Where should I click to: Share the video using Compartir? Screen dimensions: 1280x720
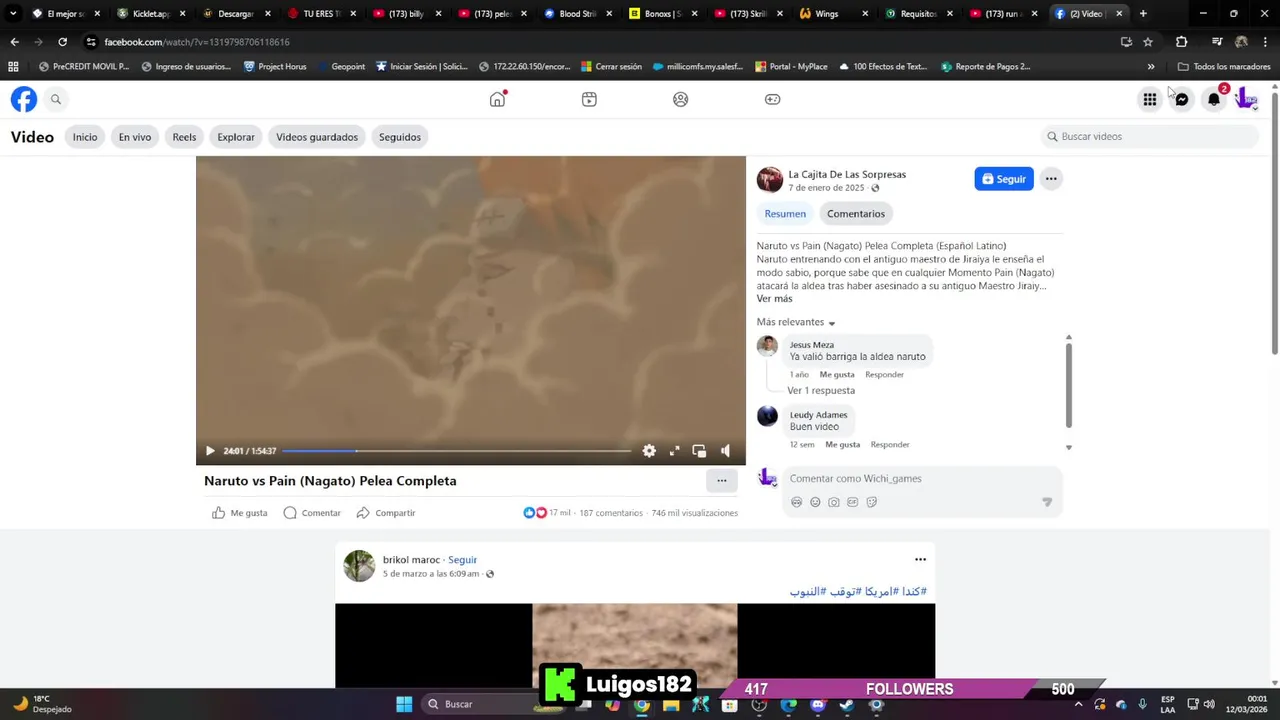[385, 513]
